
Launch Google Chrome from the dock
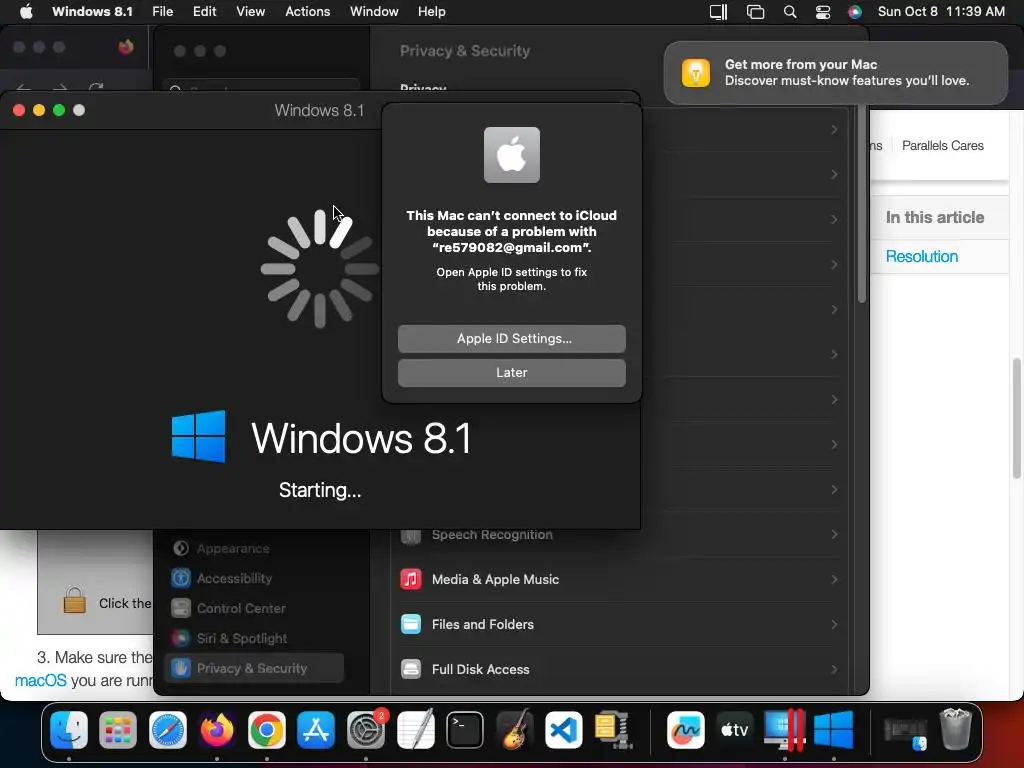266,729
